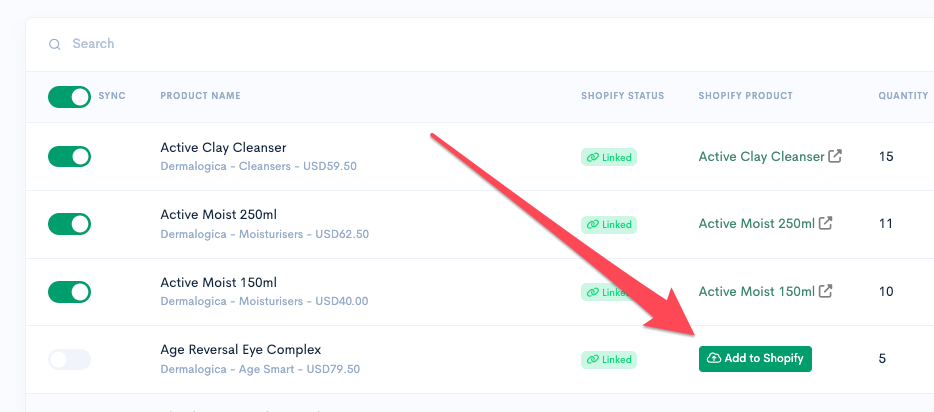934x412 pixels.
Task: Disable sync for Active Moist 250ml
Action: [x=69, y=224]
